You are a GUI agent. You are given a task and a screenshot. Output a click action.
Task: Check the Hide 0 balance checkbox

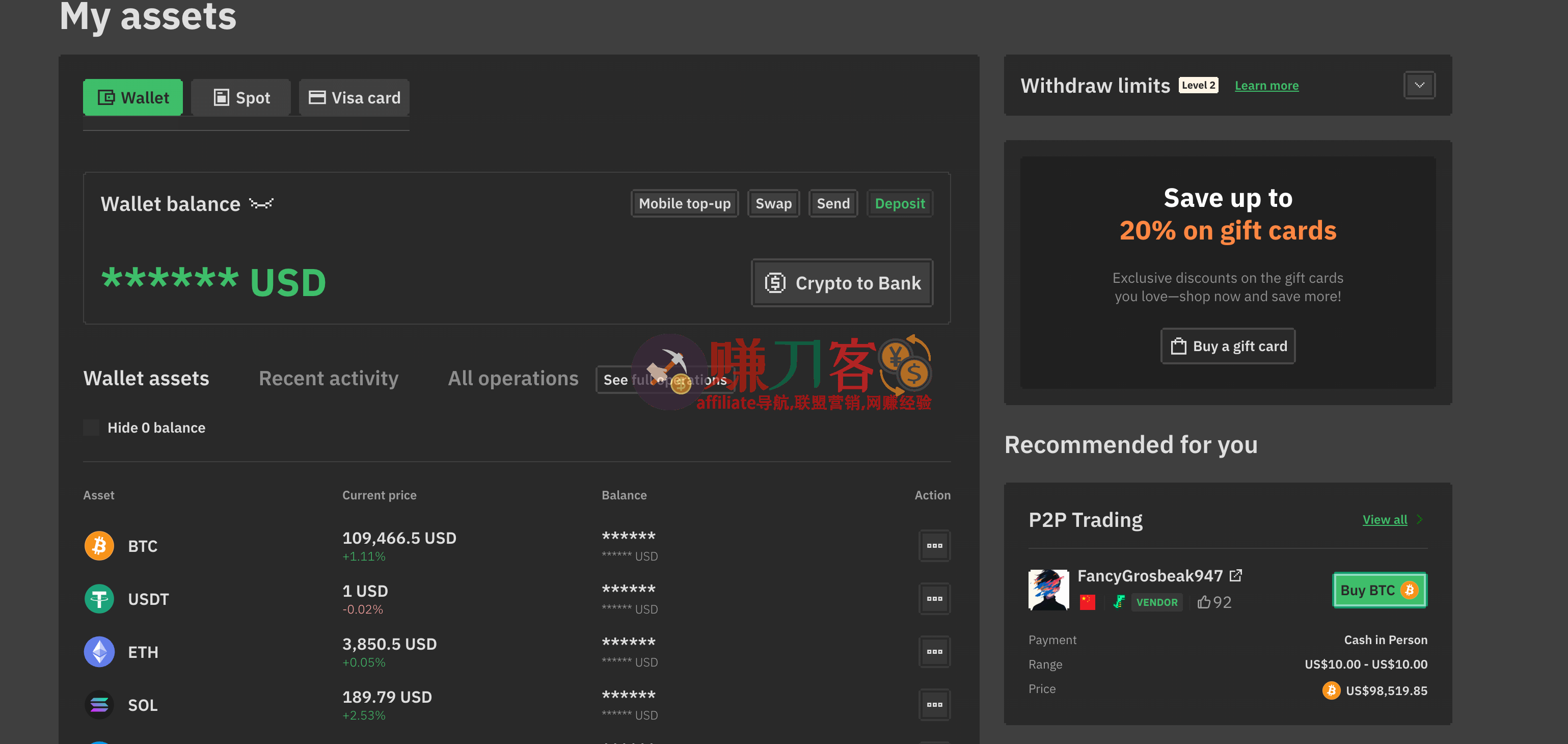pyautogui.click(x=91, y=428)
